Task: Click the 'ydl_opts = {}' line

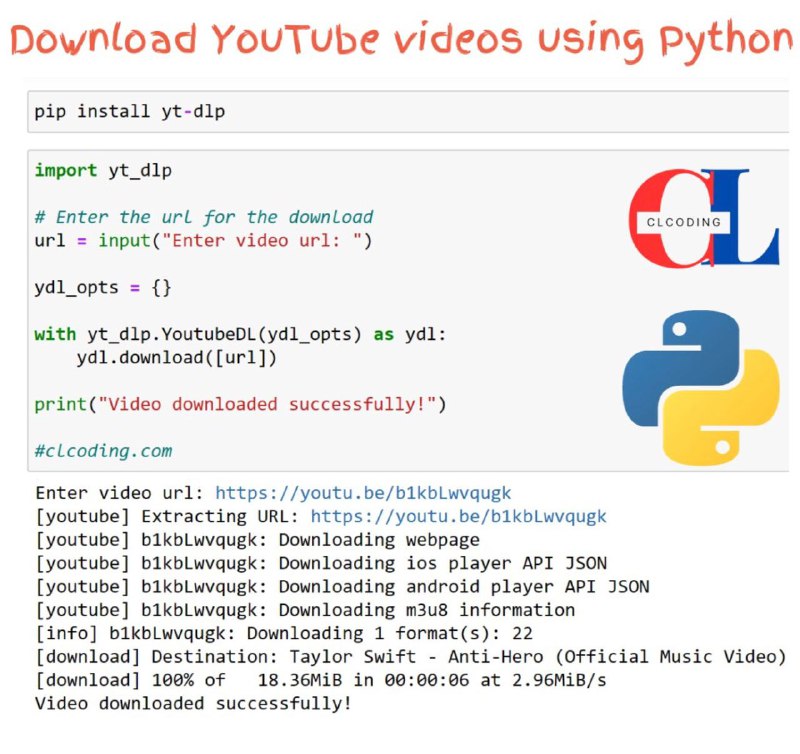Action: coord(103,288)
